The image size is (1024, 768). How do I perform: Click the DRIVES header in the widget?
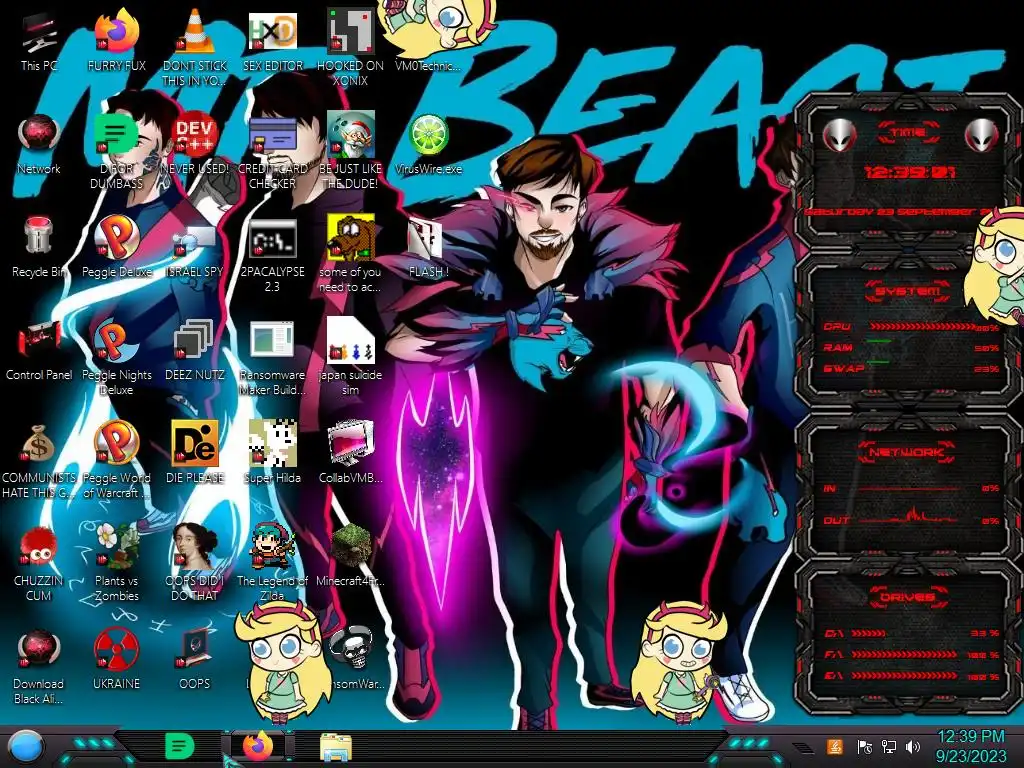[x=908, y=597]
